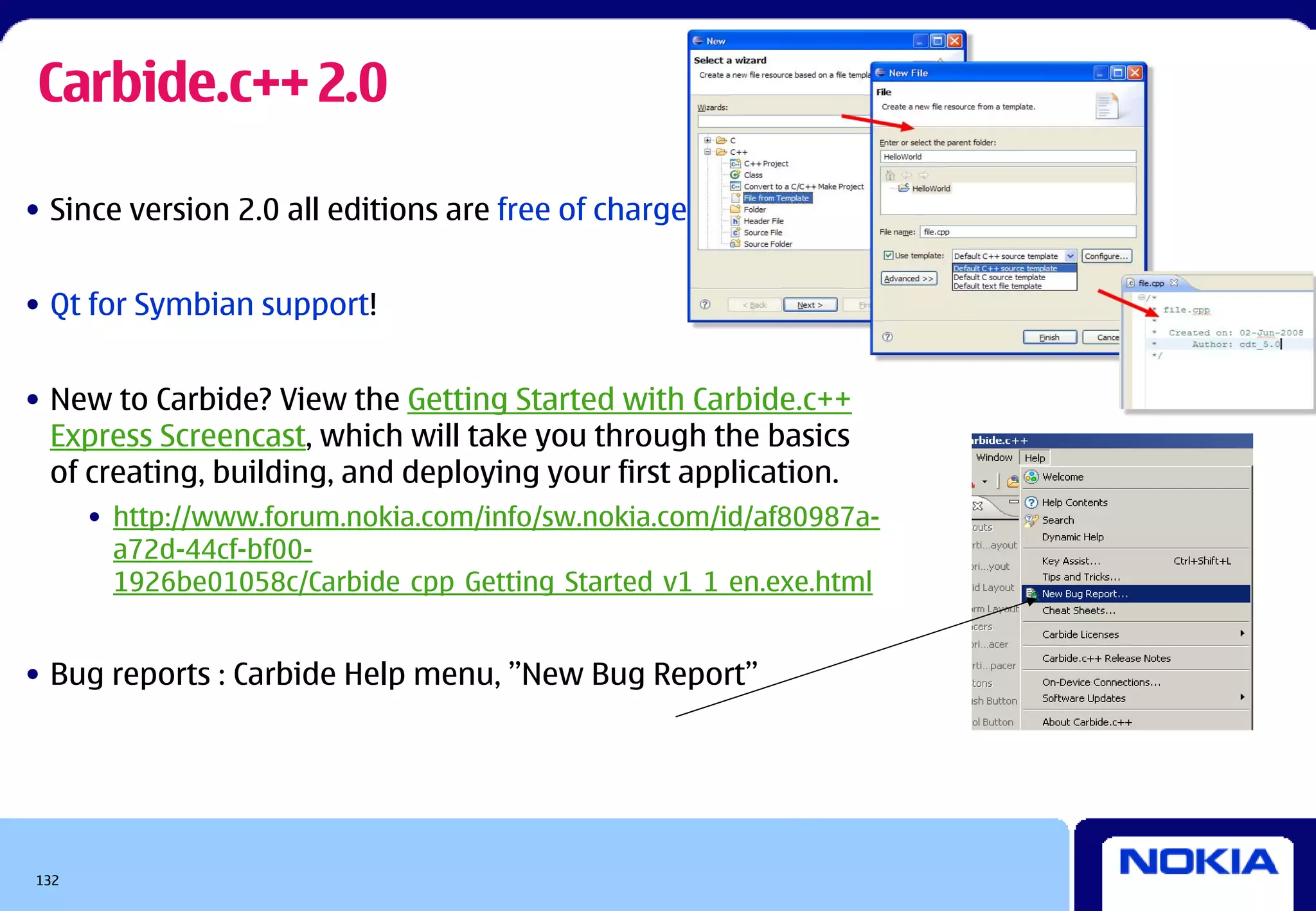Image resolution: width=1316 pixels, height=911 pixels.
Task: Select Default C++ source template option
Action: point(1014,269)
